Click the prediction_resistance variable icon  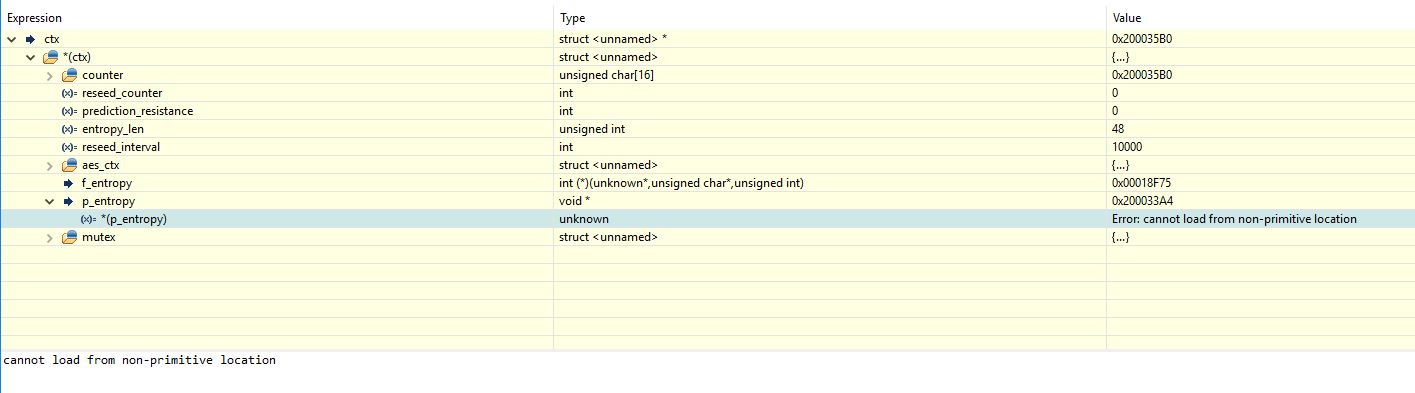point(69,111)
